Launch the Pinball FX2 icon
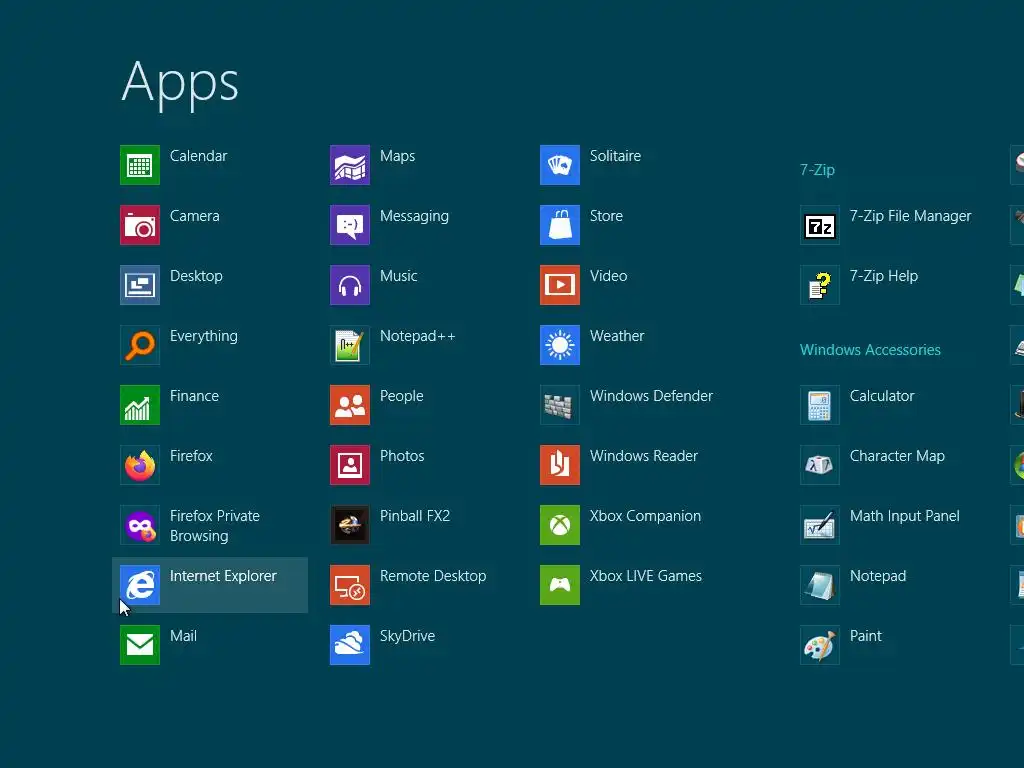 pyautogui.click(x=350, y=525)
